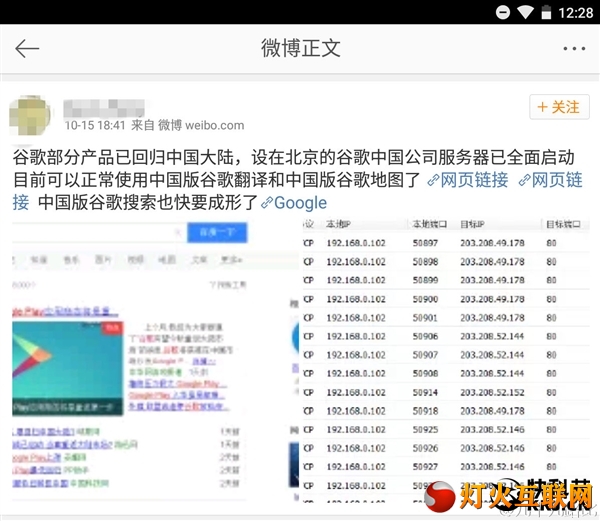Select port cell 50898 in table
Screen dimensions: 600x521
(x=425, y=262)
